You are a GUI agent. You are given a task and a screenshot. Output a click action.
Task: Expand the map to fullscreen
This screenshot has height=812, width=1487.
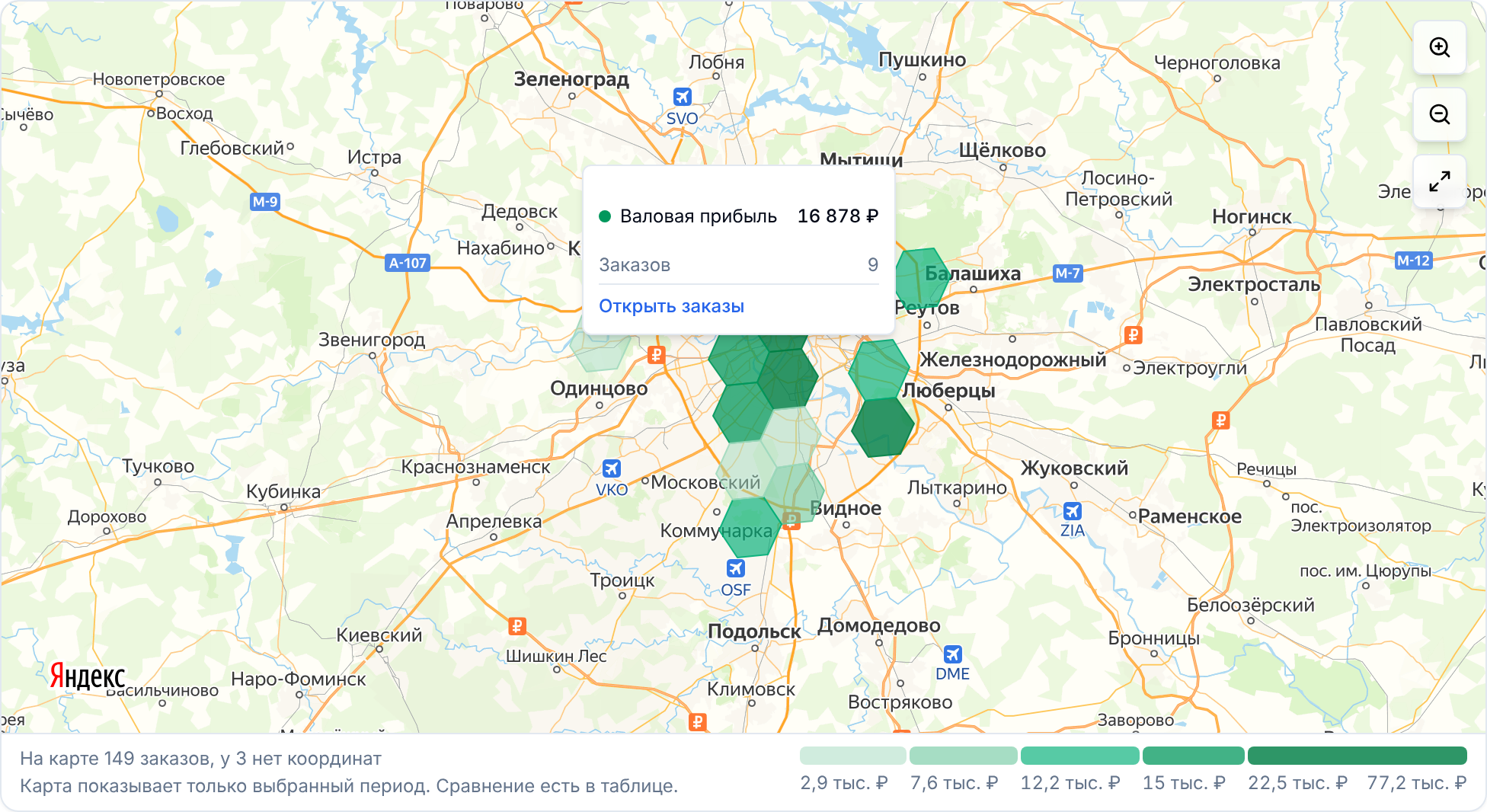click(1439, 181)
